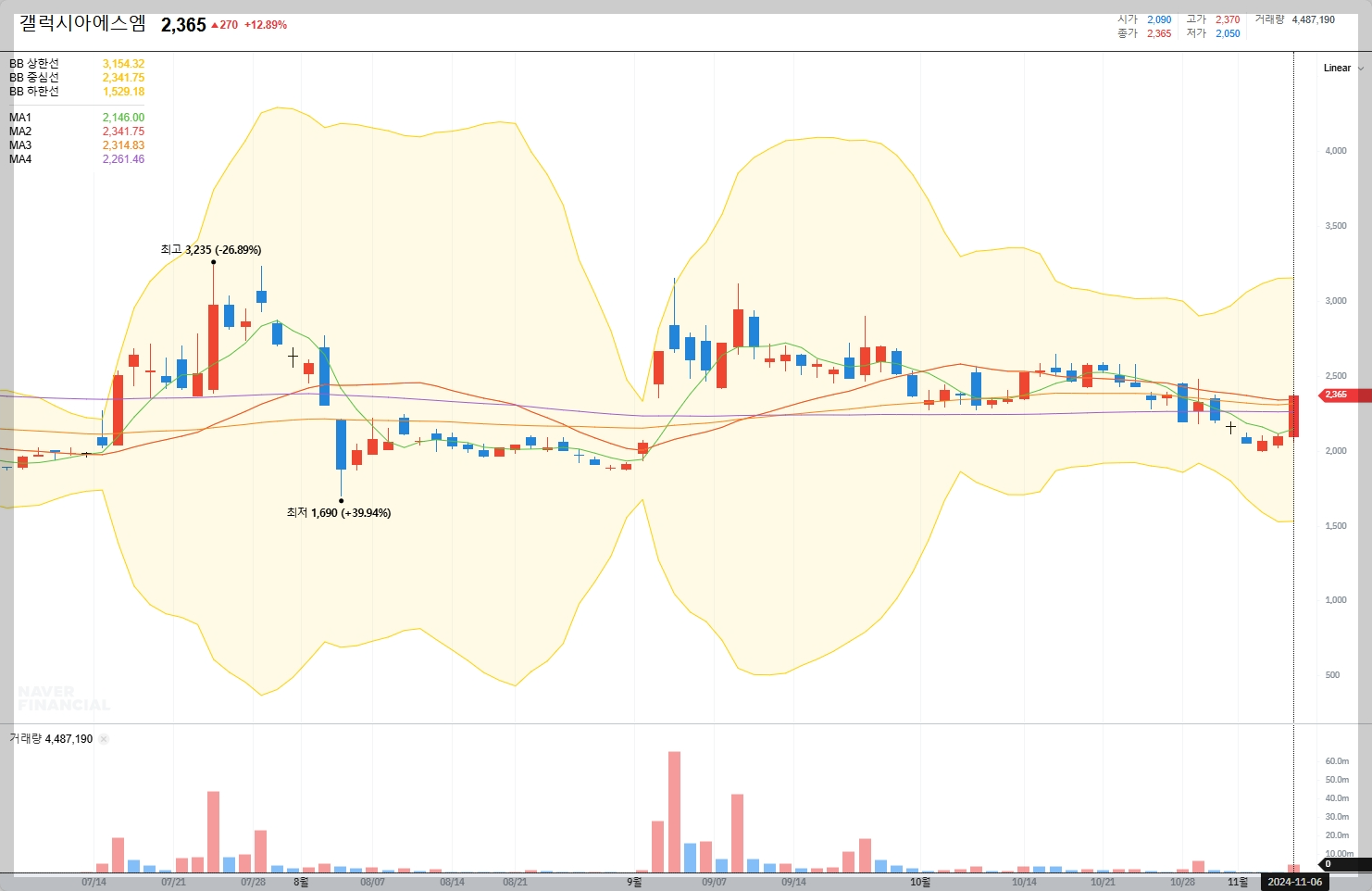This screenshot has width=1372, height=891.
Task: Click the stock name 갤럭시아에스엠
Action: (82, 24)
